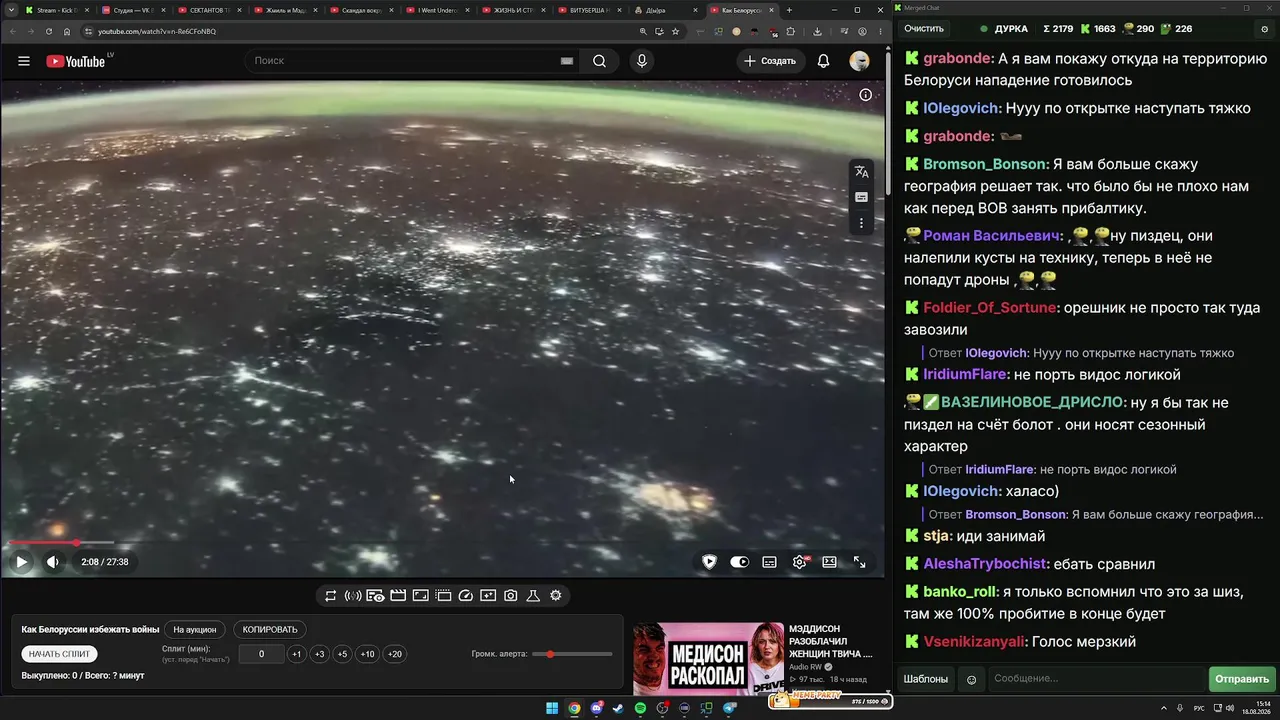Click the browser address bar URL

(157, 31)
